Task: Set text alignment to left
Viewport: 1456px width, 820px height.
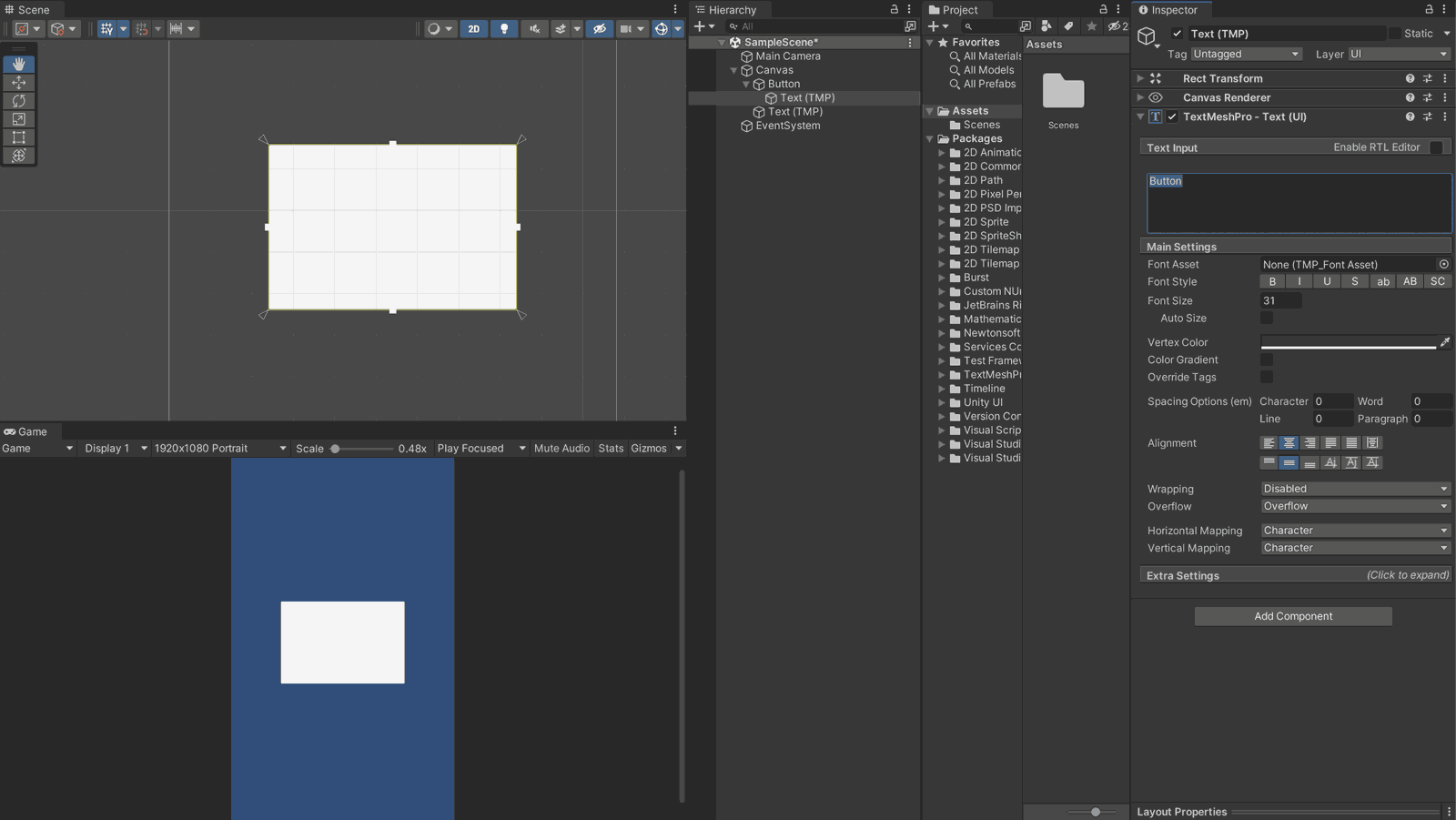Action: (1269, 443)
